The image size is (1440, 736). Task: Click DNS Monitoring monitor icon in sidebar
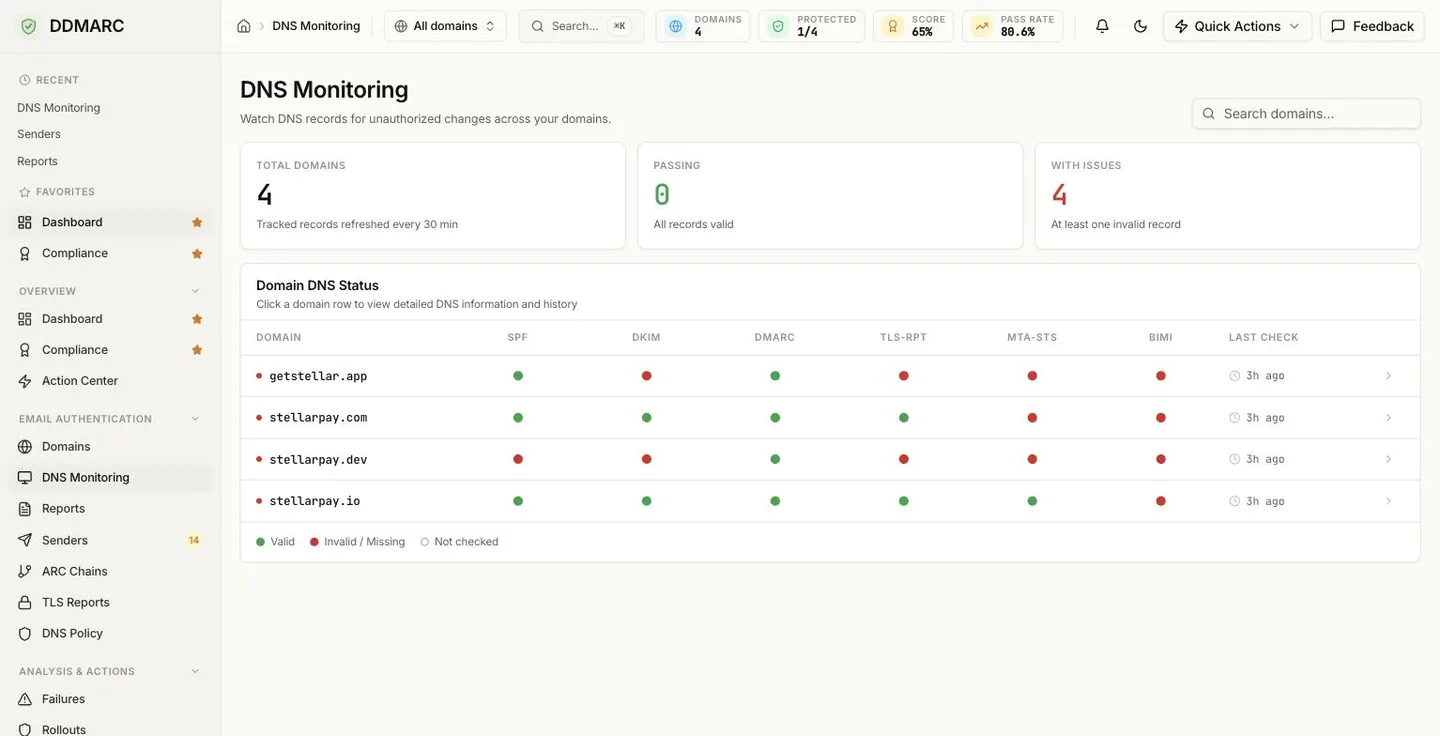(25, 478)
